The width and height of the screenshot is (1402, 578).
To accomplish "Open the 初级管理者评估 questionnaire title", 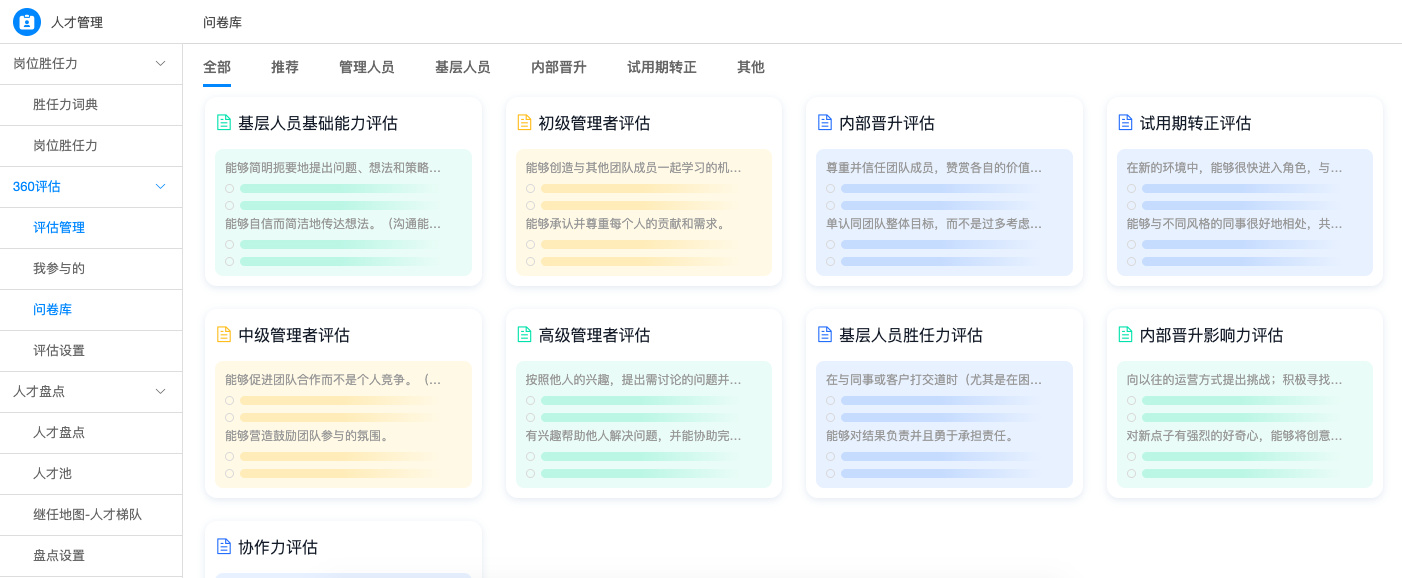I will (x=594, y=123).
